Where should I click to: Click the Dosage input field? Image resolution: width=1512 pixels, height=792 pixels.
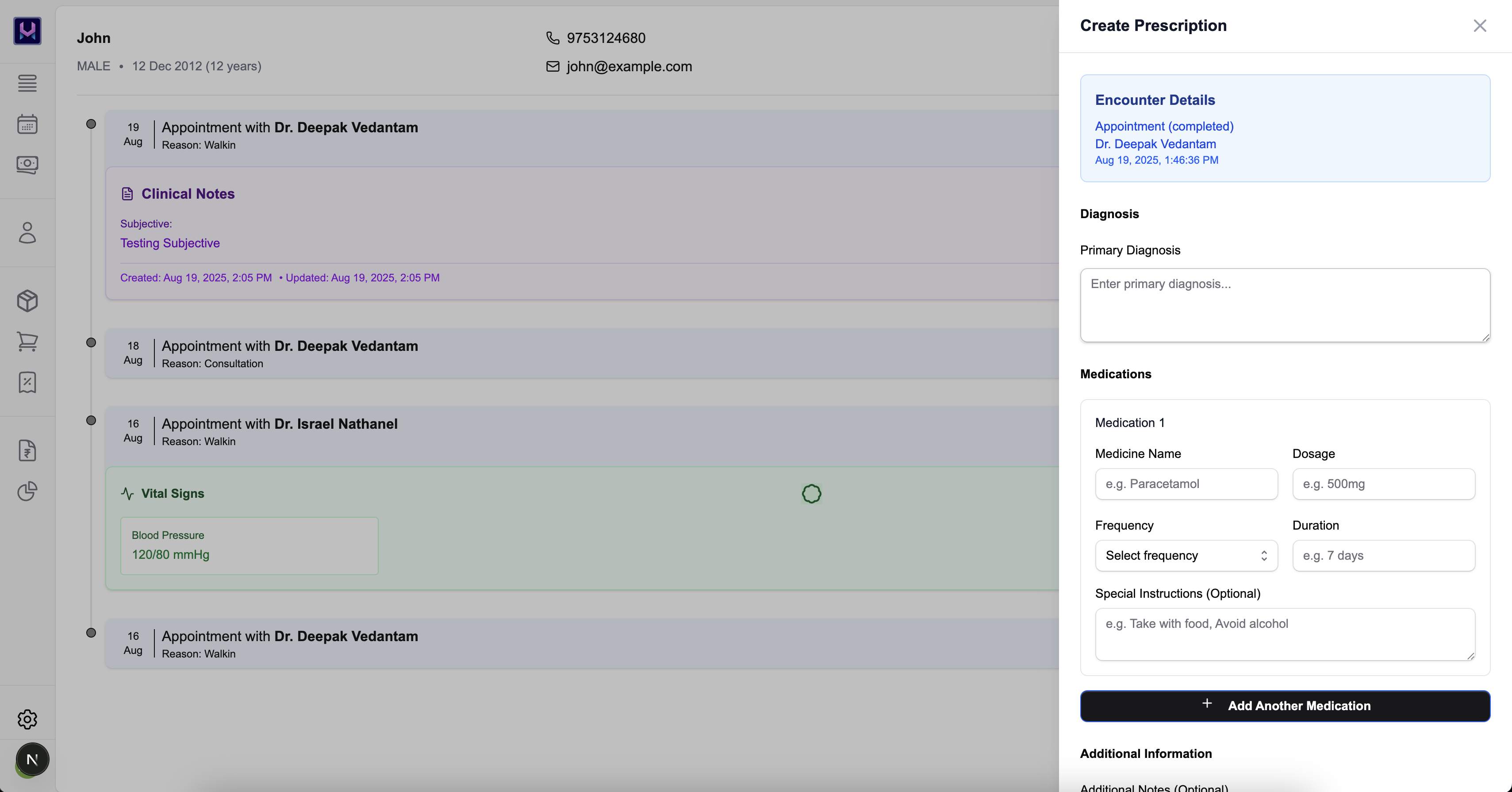click(1383, 484)
